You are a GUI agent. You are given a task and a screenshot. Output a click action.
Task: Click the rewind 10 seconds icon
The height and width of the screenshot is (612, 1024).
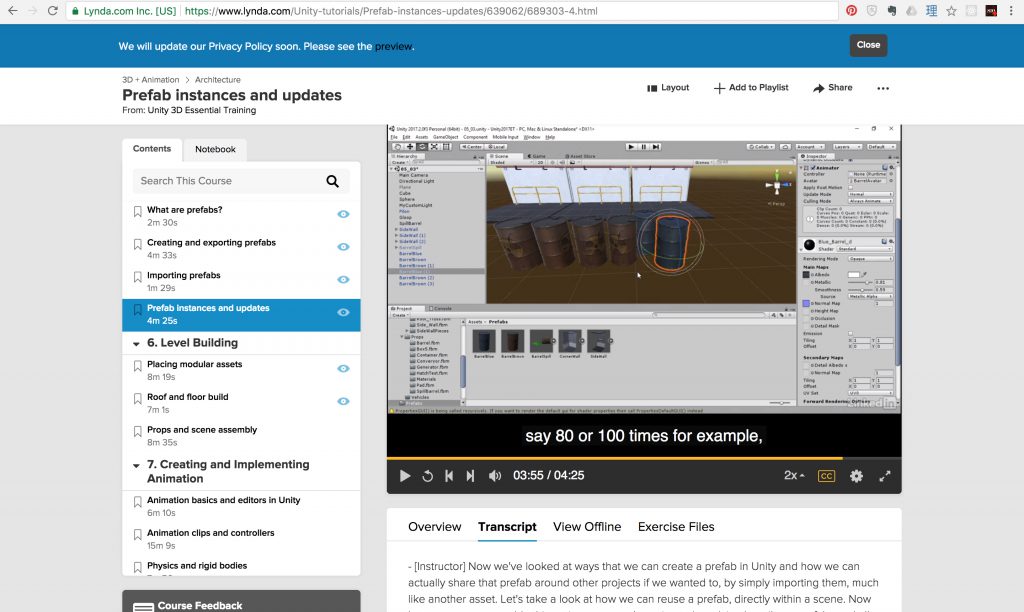[427, 476]
